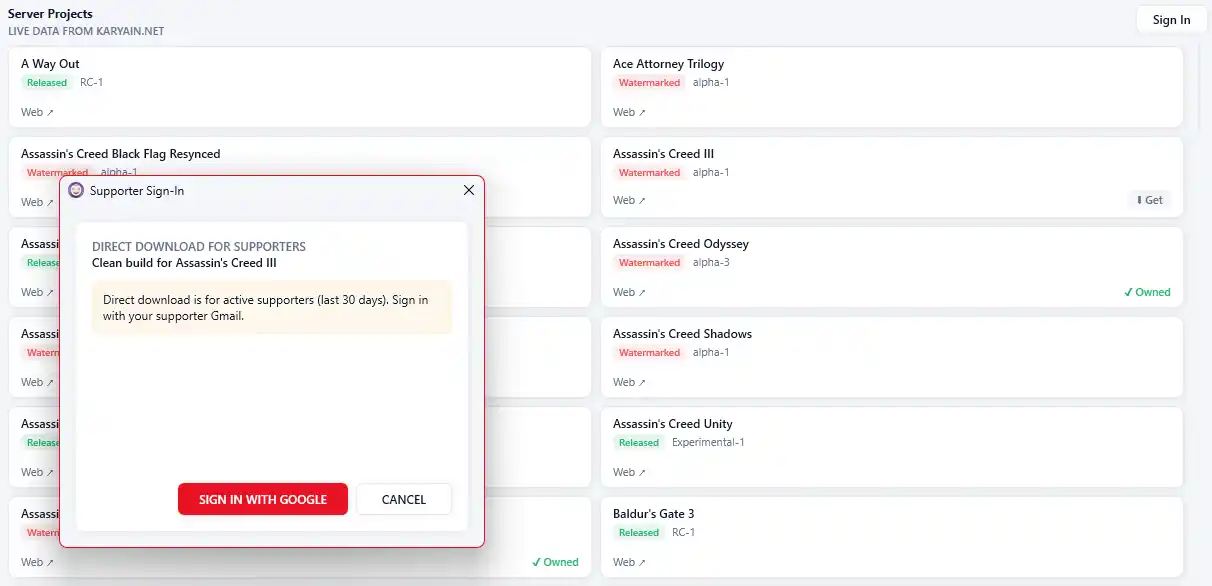The width and height of the screenshot is (1212, 586).
Task: Click the DIRECT DOWNLOAD FOR SUPPORTERS heading
Action: pyautogui.click(x=199, y=247)
